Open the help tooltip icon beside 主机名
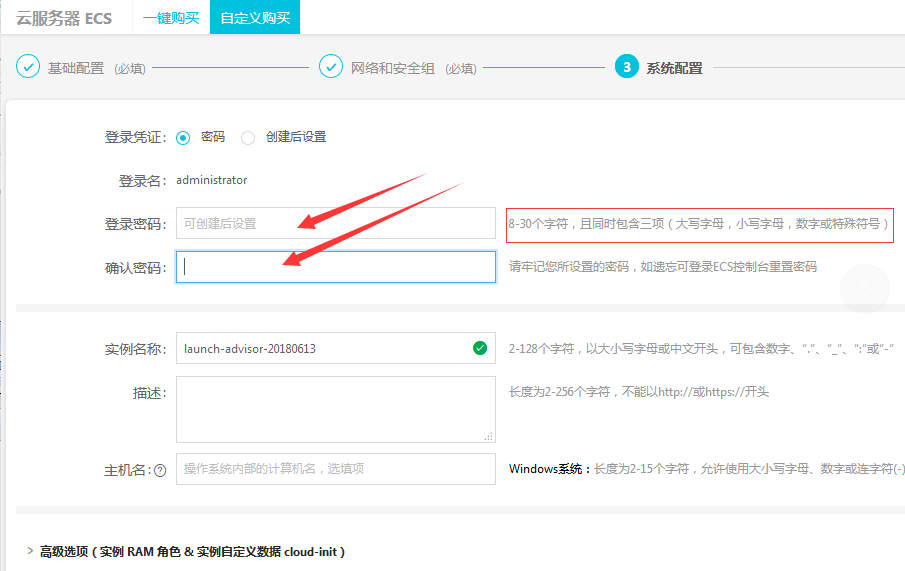The image size is (905, 571). tap(160, 470)
